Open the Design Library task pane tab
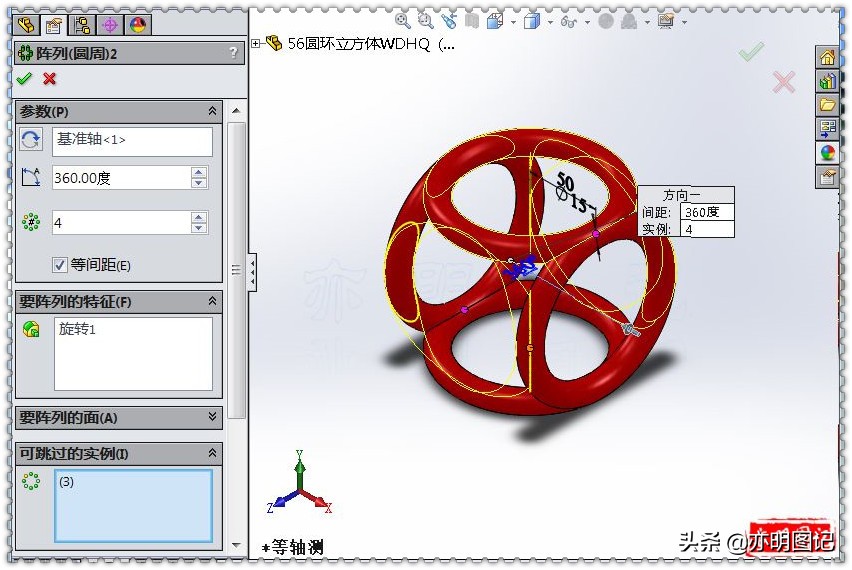This screenshot has height=570, width=852. click(x=827, y=81)
